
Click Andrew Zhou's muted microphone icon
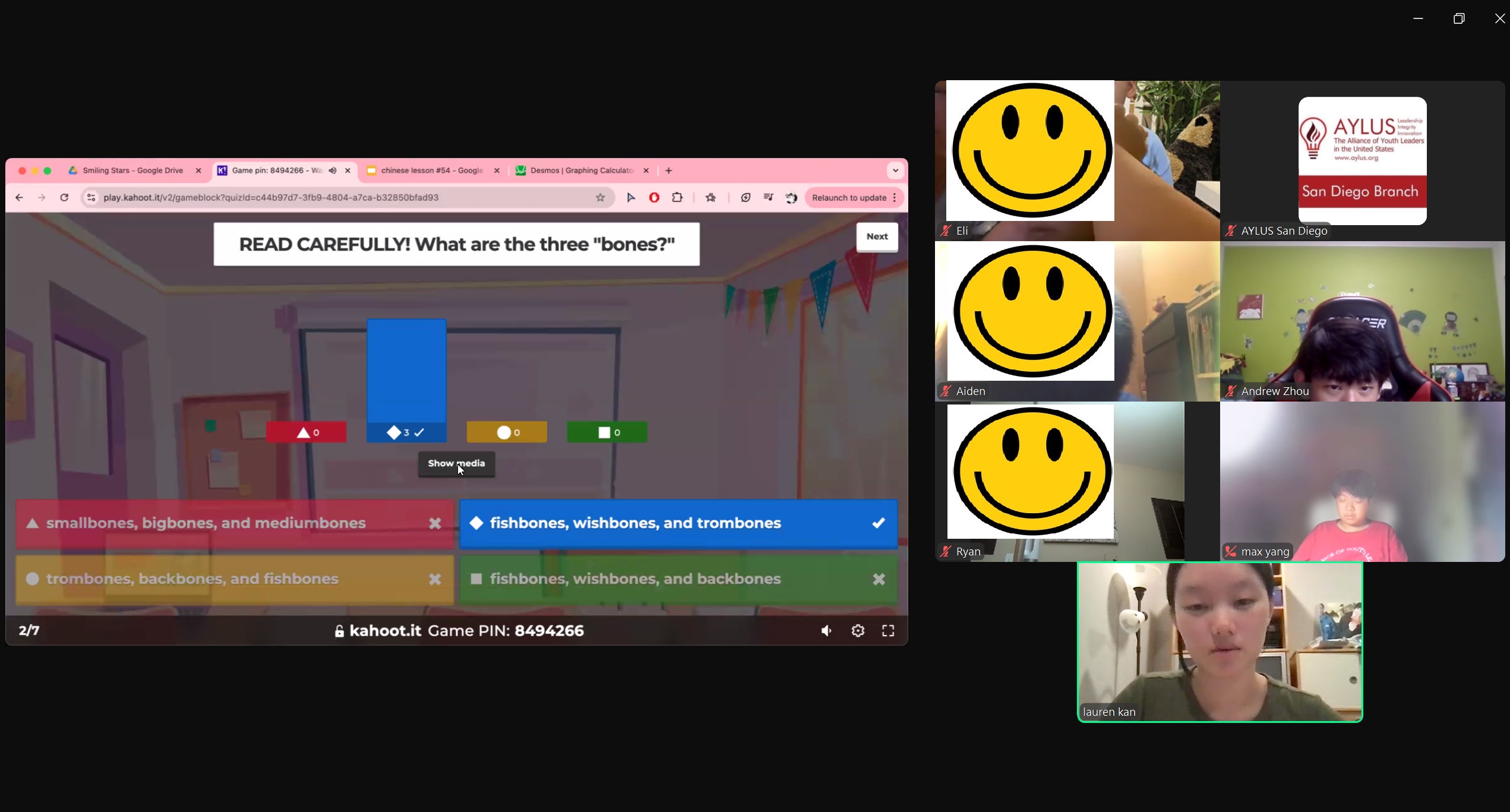[1230, 391]
